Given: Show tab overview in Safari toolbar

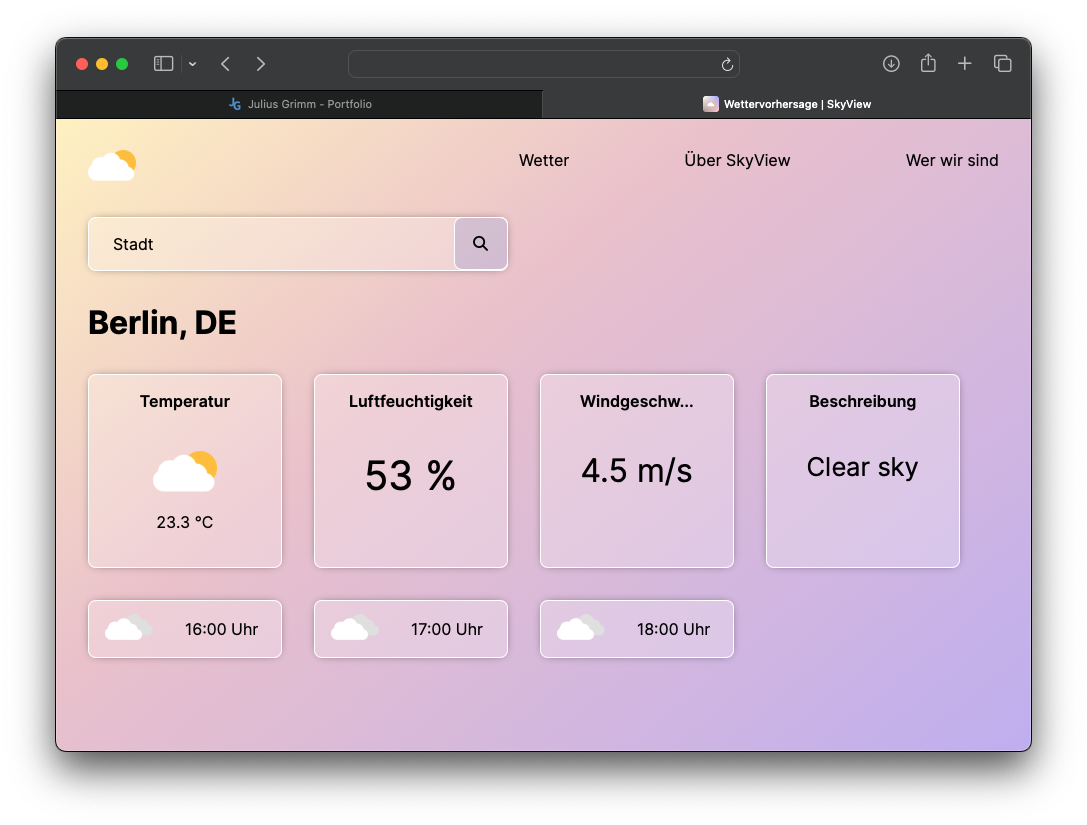Looking at the screenshot, I should tap(1002, 64).
